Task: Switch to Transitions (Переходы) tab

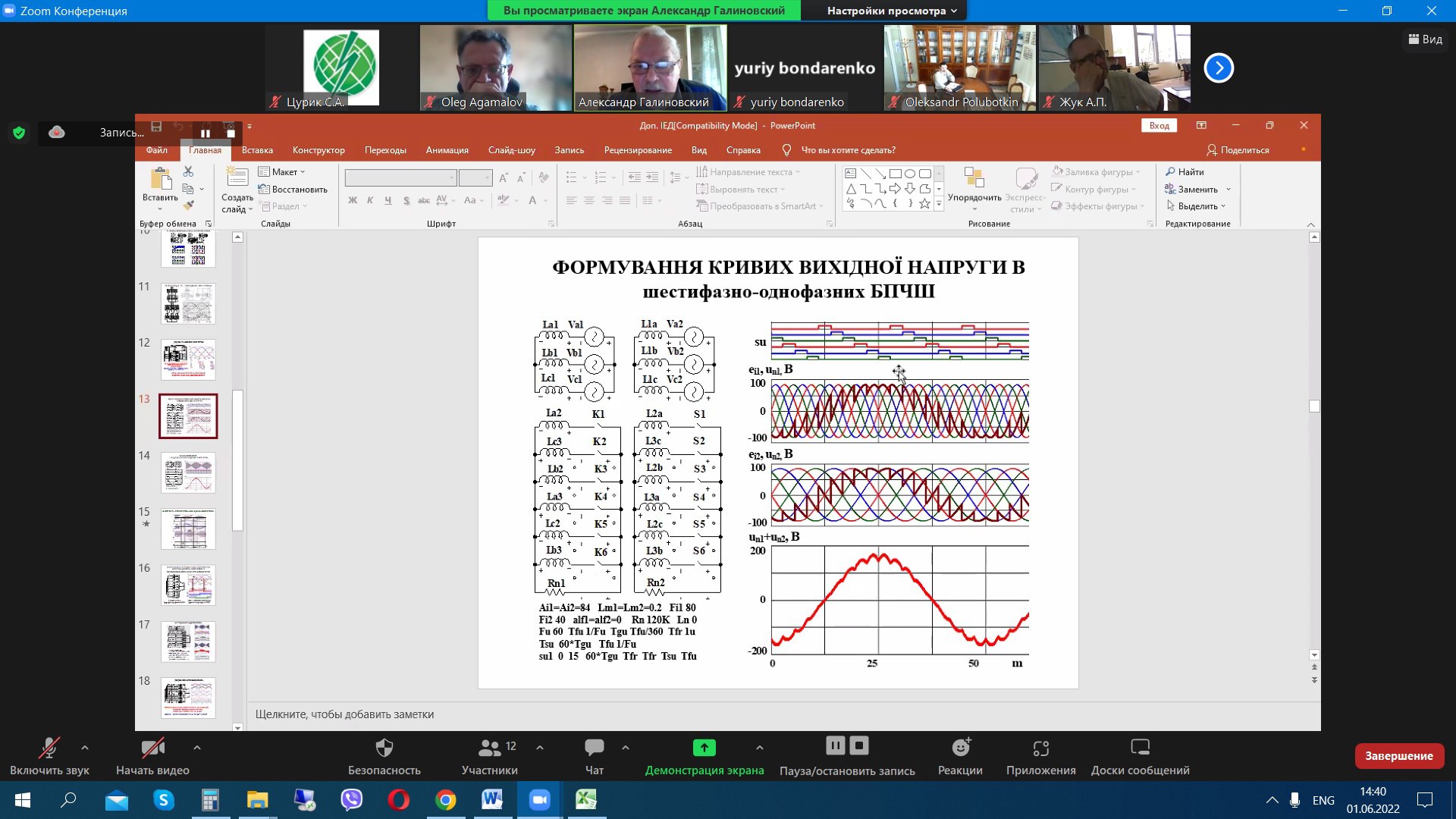Action: point(385,150)
